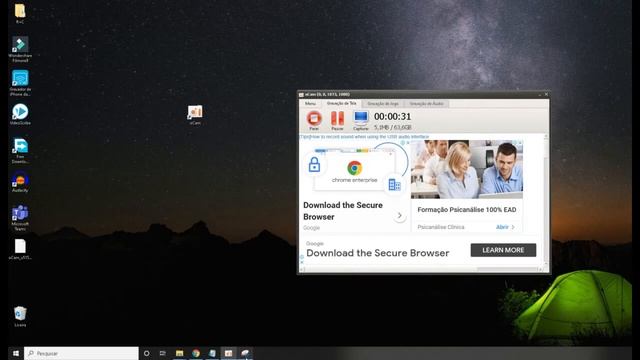The height and width of the screenshot is (360, 640).
Task: Click the Chrome Enterprise ad image
Action: (x=354, y=168)
